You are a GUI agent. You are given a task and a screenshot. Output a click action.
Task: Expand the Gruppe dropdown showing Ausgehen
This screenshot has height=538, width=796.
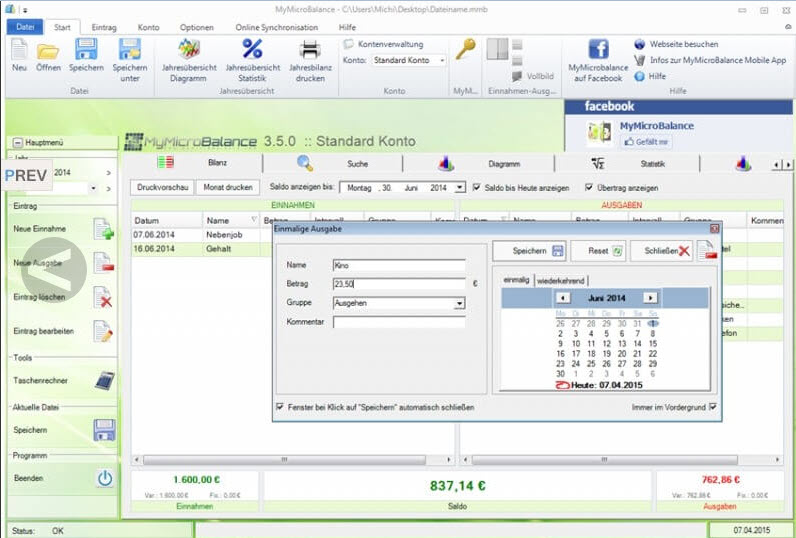click(x=459, y=304)
